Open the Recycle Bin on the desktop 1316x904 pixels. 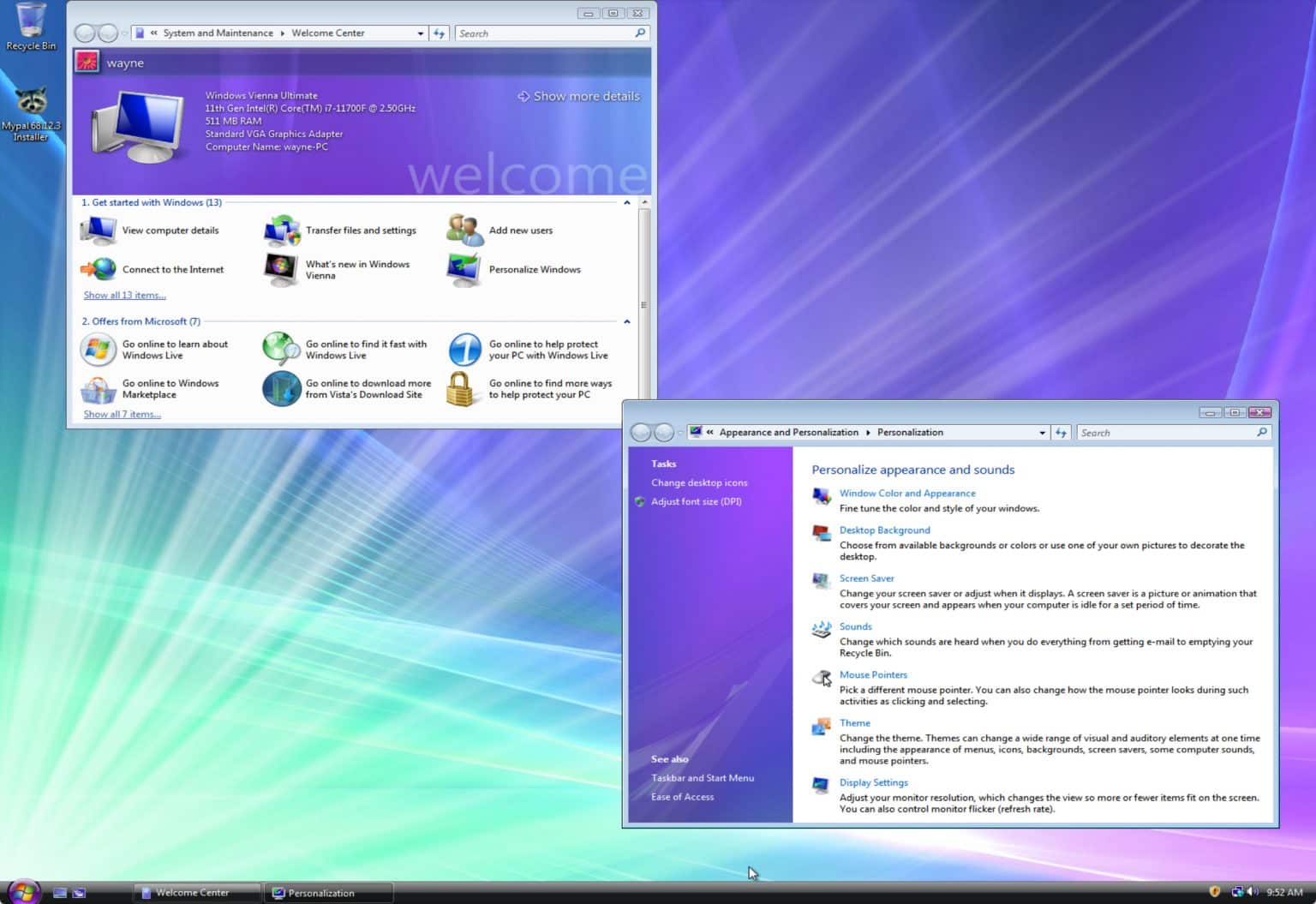click(x=30, y=21)
